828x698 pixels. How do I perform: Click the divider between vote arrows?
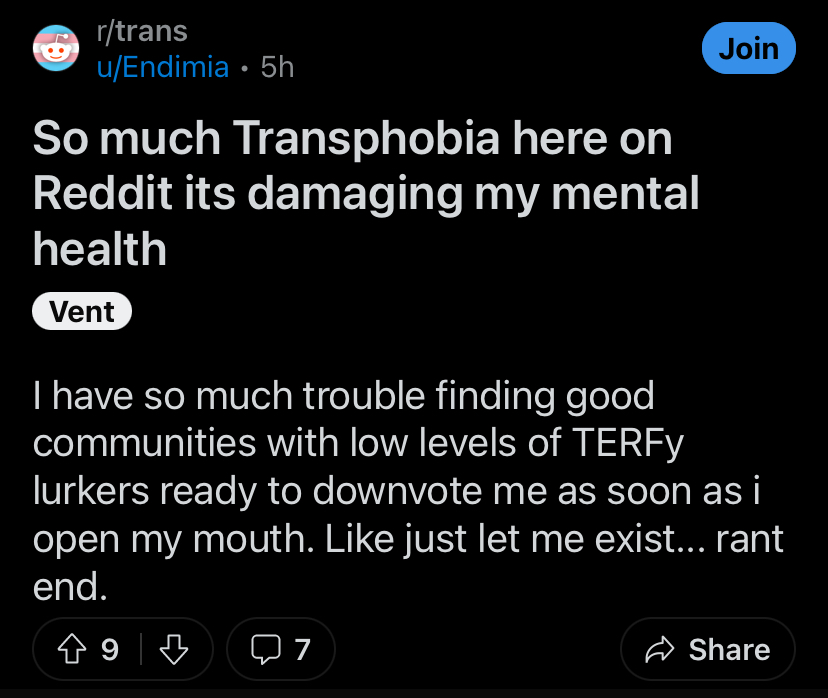point(141,649)
